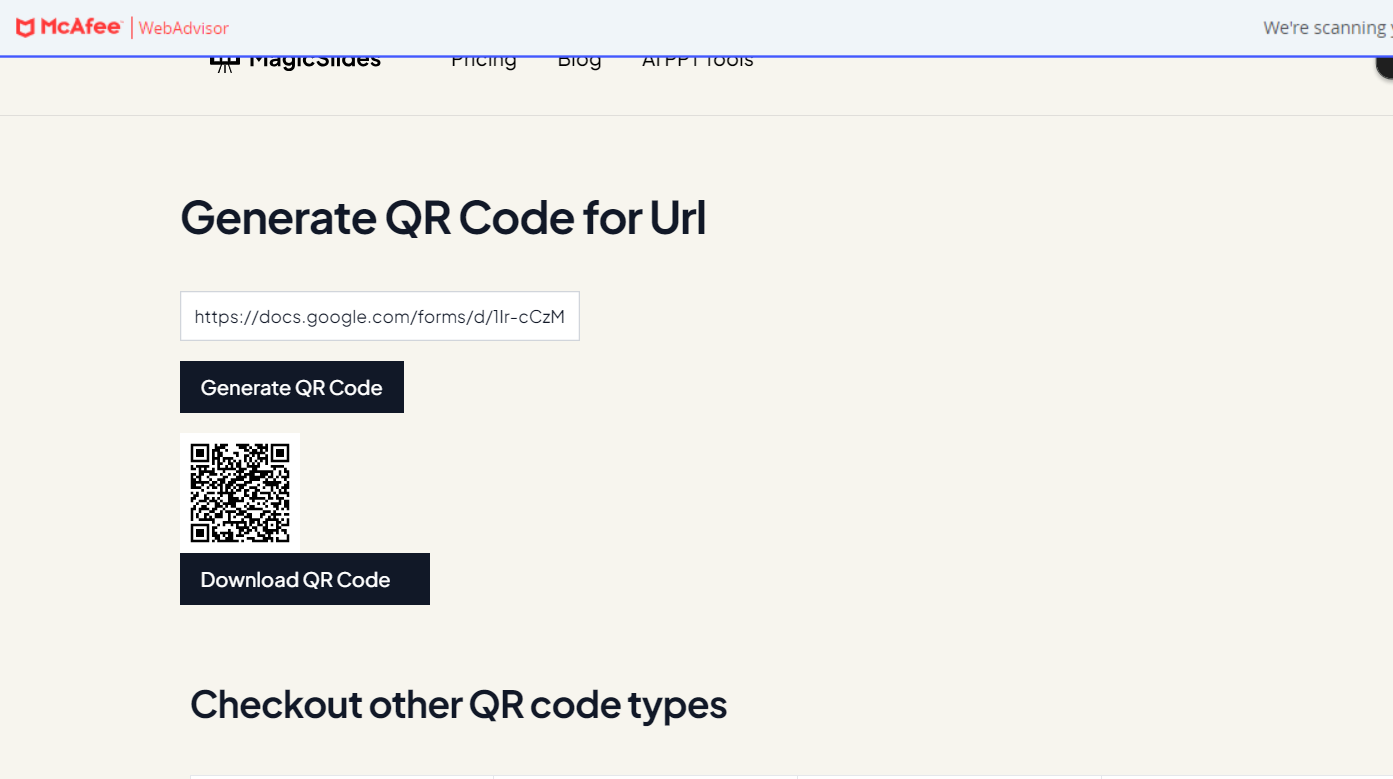Click the McAfee wordmark text
This screenshot has height=779, width=1393.
coord(81,27)
